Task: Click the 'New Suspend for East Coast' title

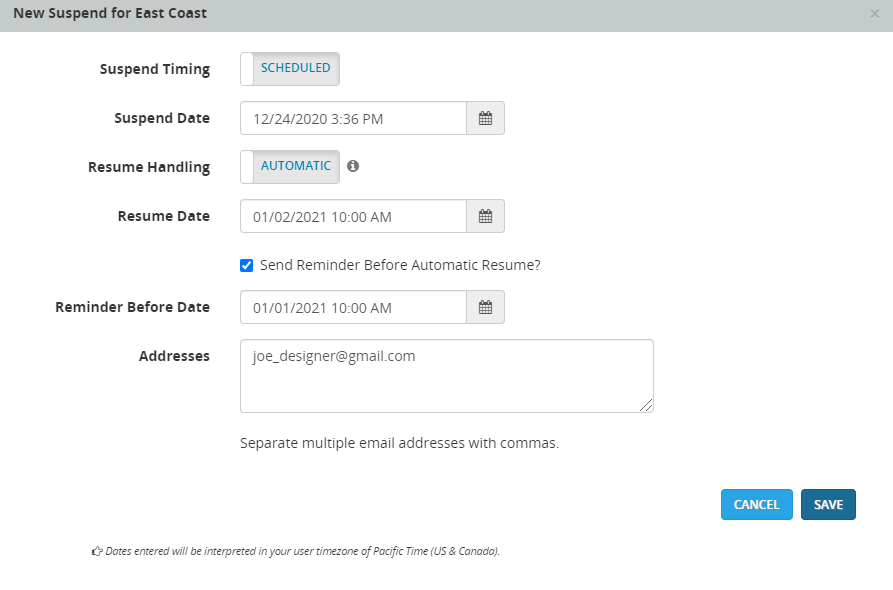Action: [110, 14]
